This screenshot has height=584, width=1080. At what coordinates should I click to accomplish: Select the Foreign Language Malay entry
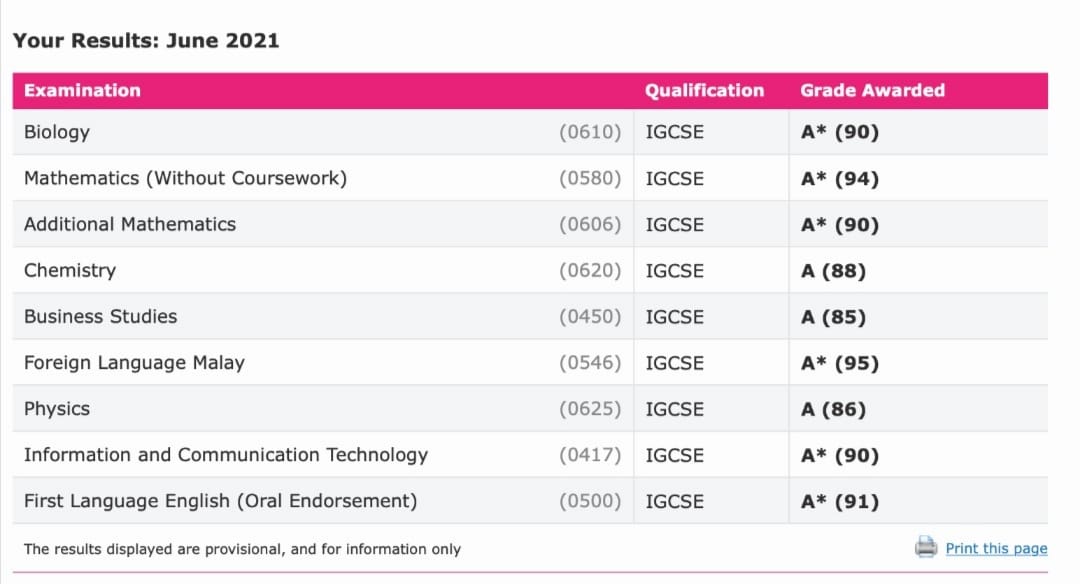click(134, 362)
